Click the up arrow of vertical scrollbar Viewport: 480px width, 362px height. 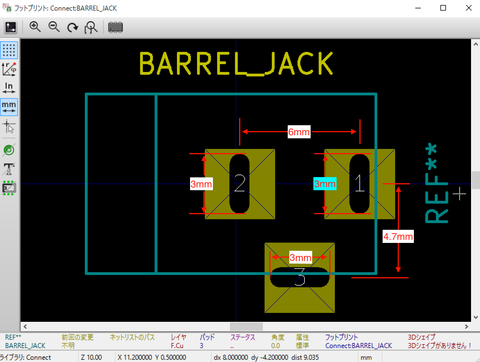pyautogui.click(x=476, y=44)
